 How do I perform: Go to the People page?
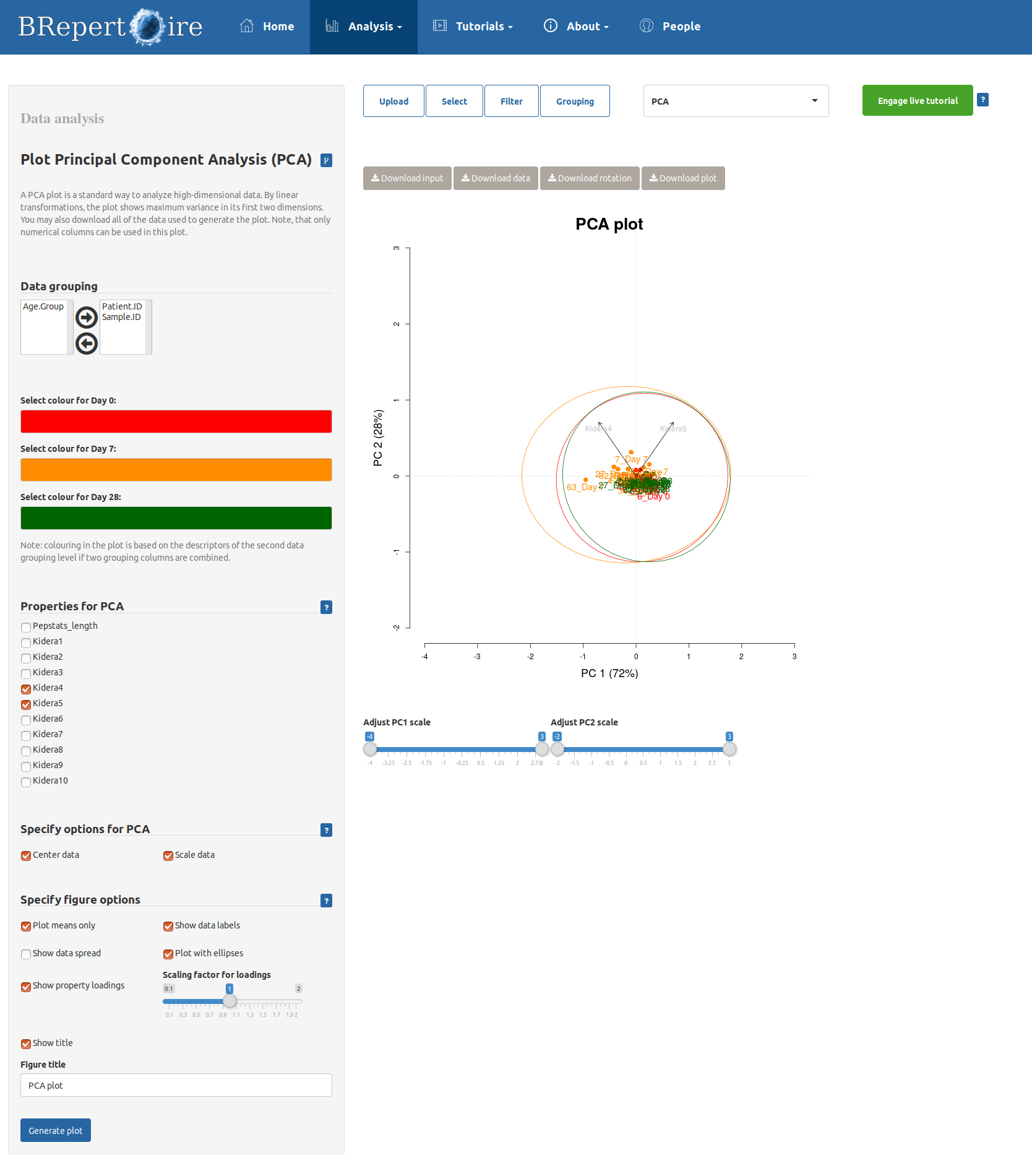[670, 27]
